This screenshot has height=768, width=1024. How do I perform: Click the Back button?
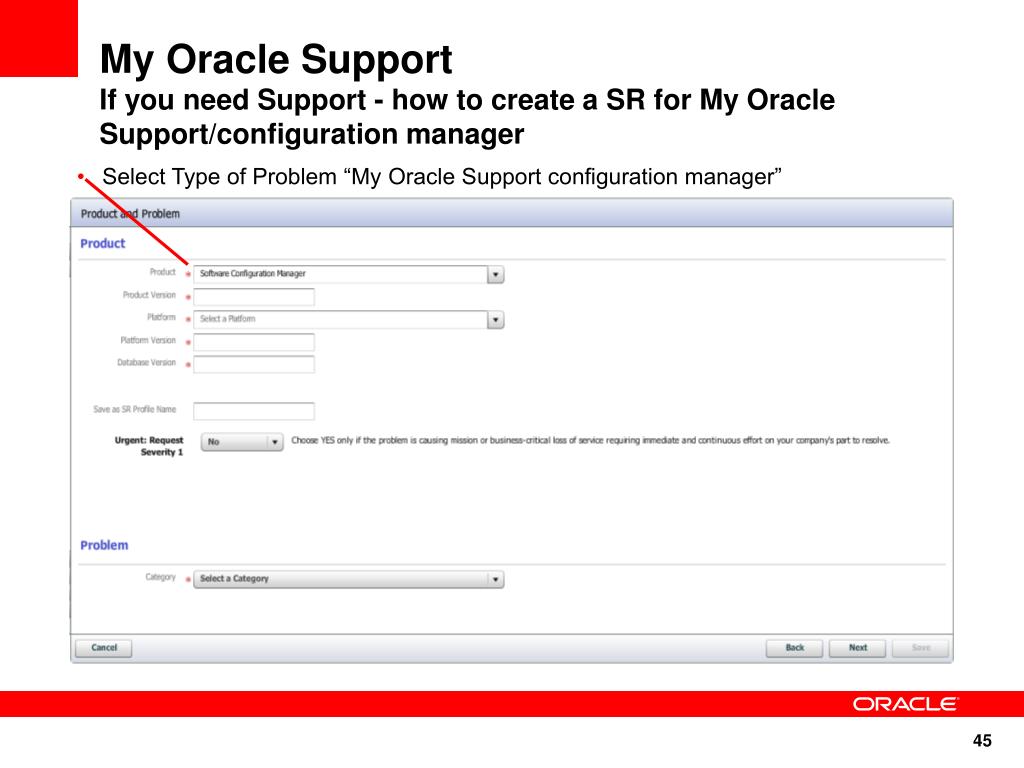[x=794, y=648]
